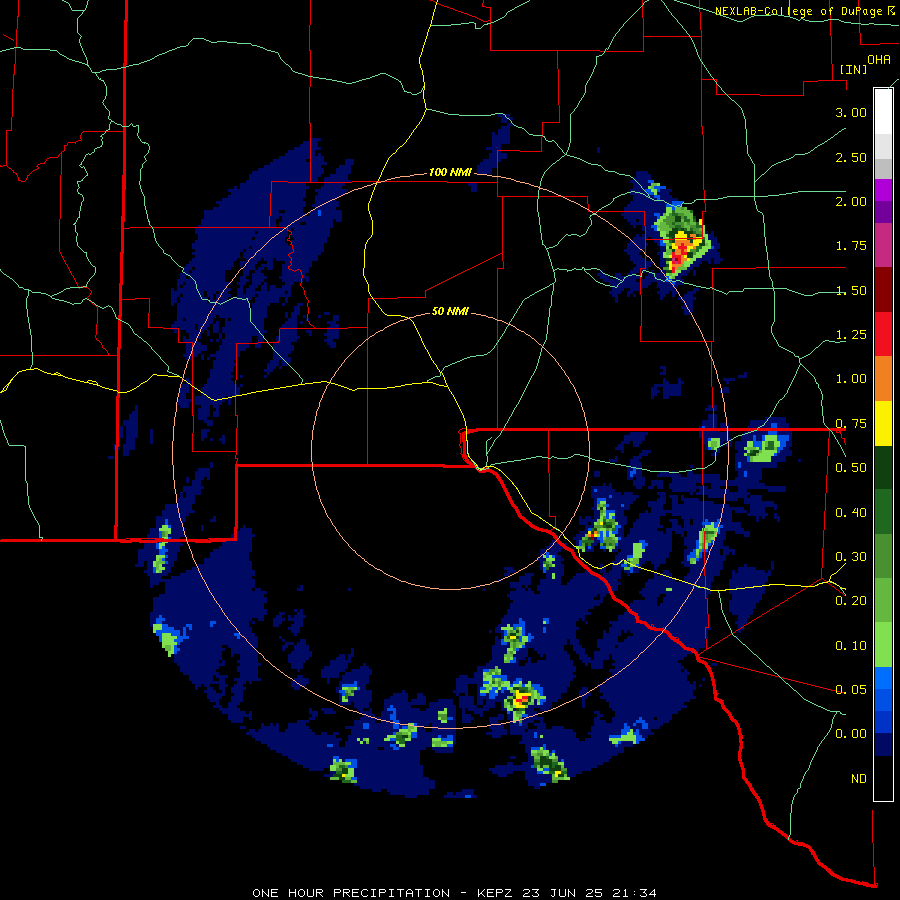Click the dark red legend swatch at 1.50
The width and height of the screenshot is (900, 900).
tap(883, 290)
